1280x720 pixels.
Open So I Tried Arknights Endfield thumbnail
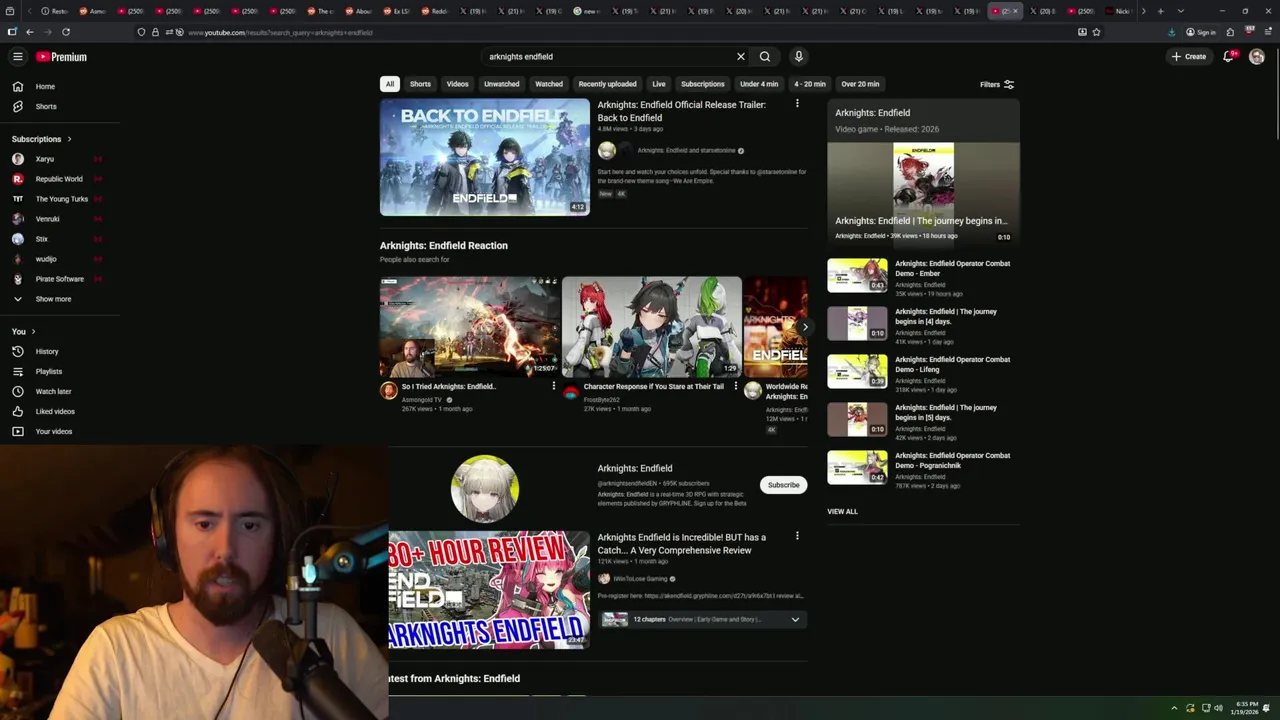[469, 326]
